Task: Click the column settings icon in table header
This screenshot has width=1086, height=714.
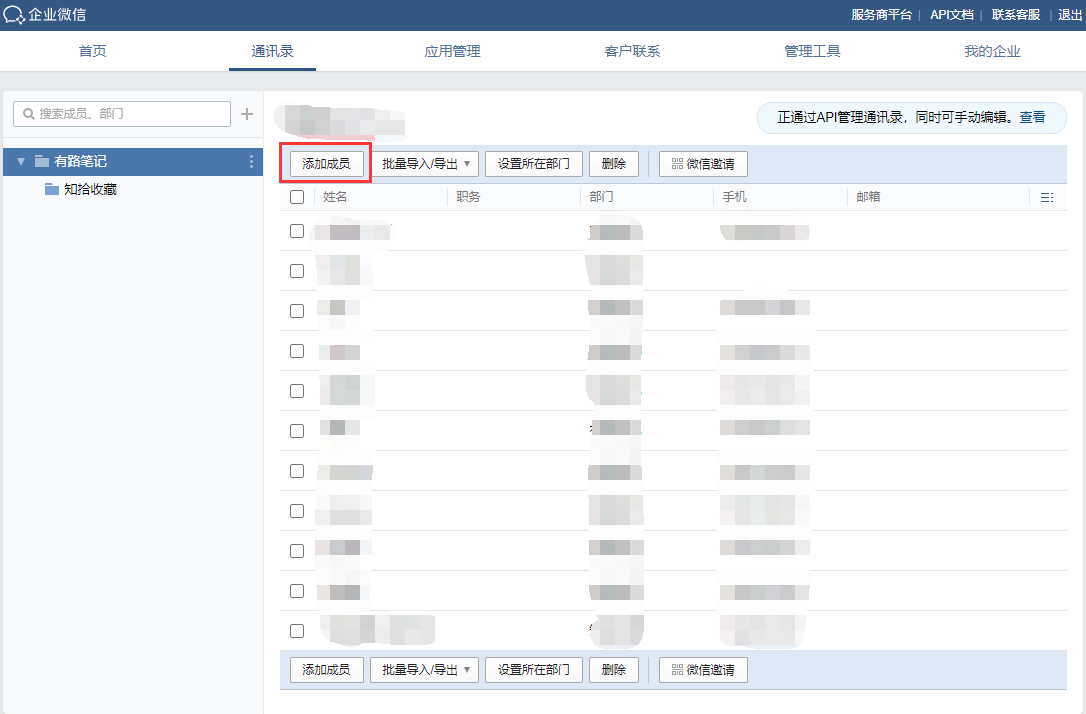Action: pyautogui.click(x=1046, y=198)
